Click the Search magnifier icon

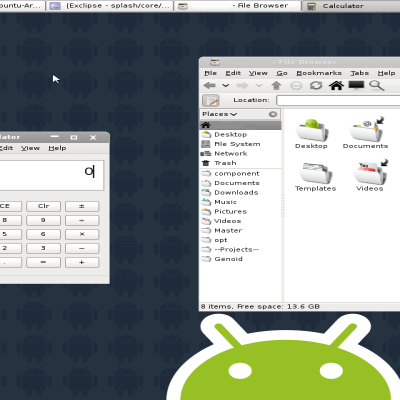(x=377, y=86)
